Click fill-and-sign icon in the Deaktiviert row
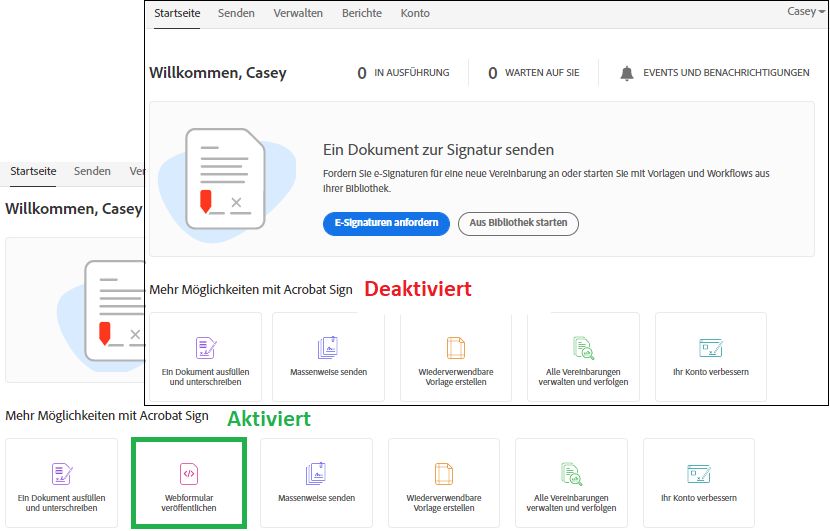Image resolution: width=830 pixels, height=531 pixels. coord(206,348)
